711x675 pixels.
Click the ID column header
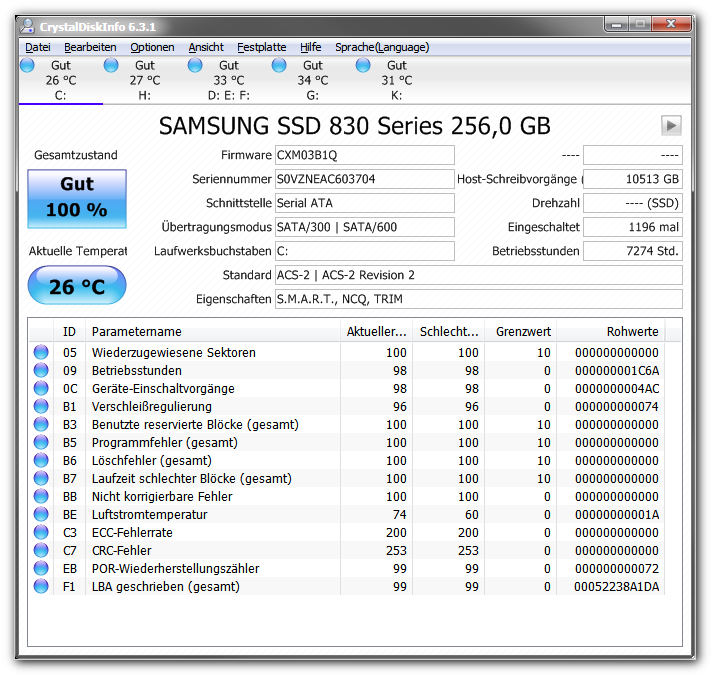[69, 332]
